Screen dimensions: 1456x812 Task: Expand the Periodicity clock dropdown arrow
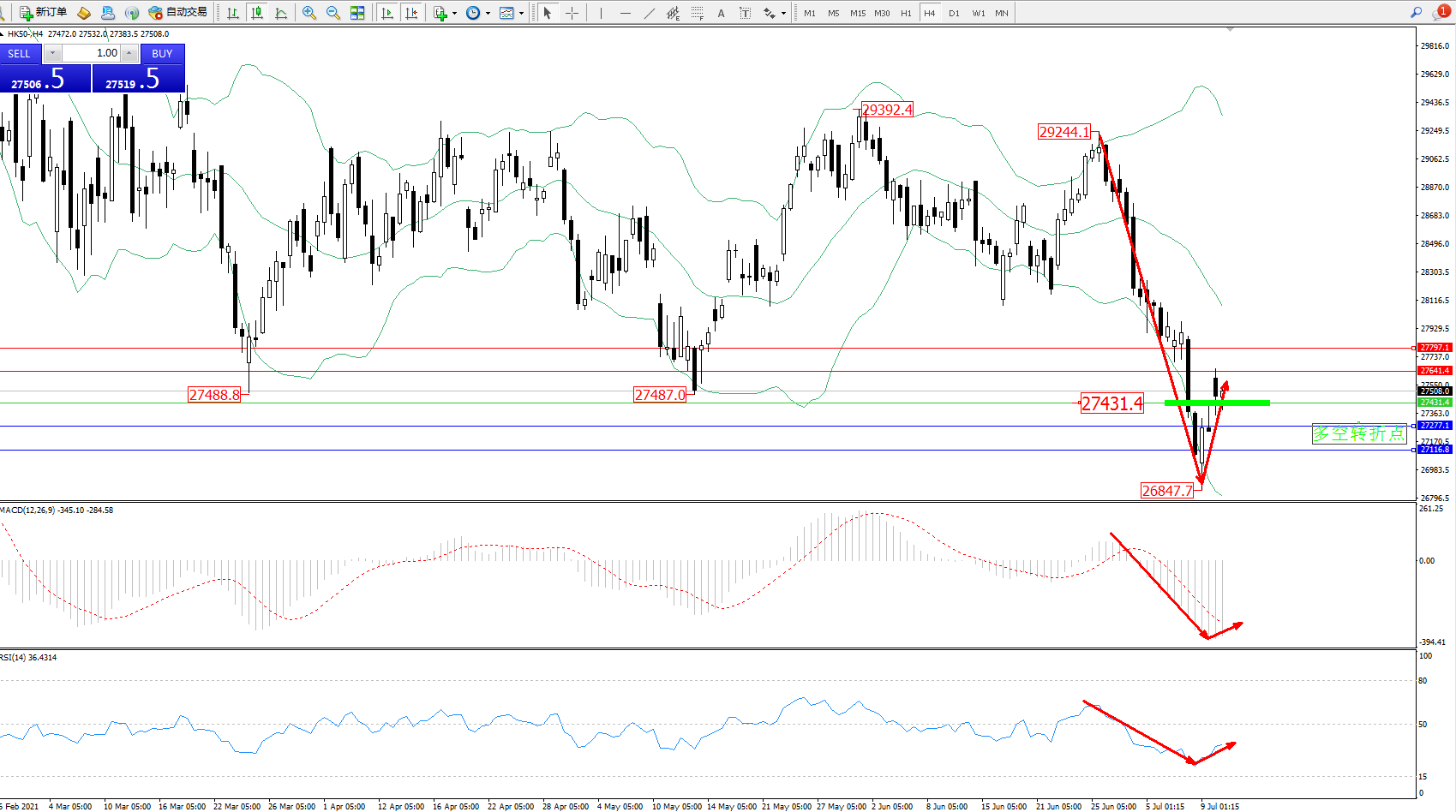488,13
